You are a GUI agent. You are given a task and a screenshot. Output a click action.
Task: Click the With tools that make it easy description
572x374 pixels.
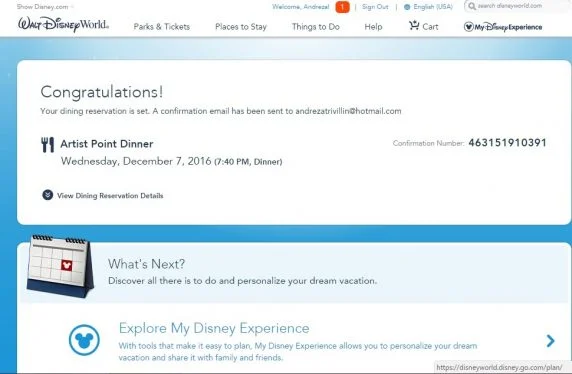[298, 351]
